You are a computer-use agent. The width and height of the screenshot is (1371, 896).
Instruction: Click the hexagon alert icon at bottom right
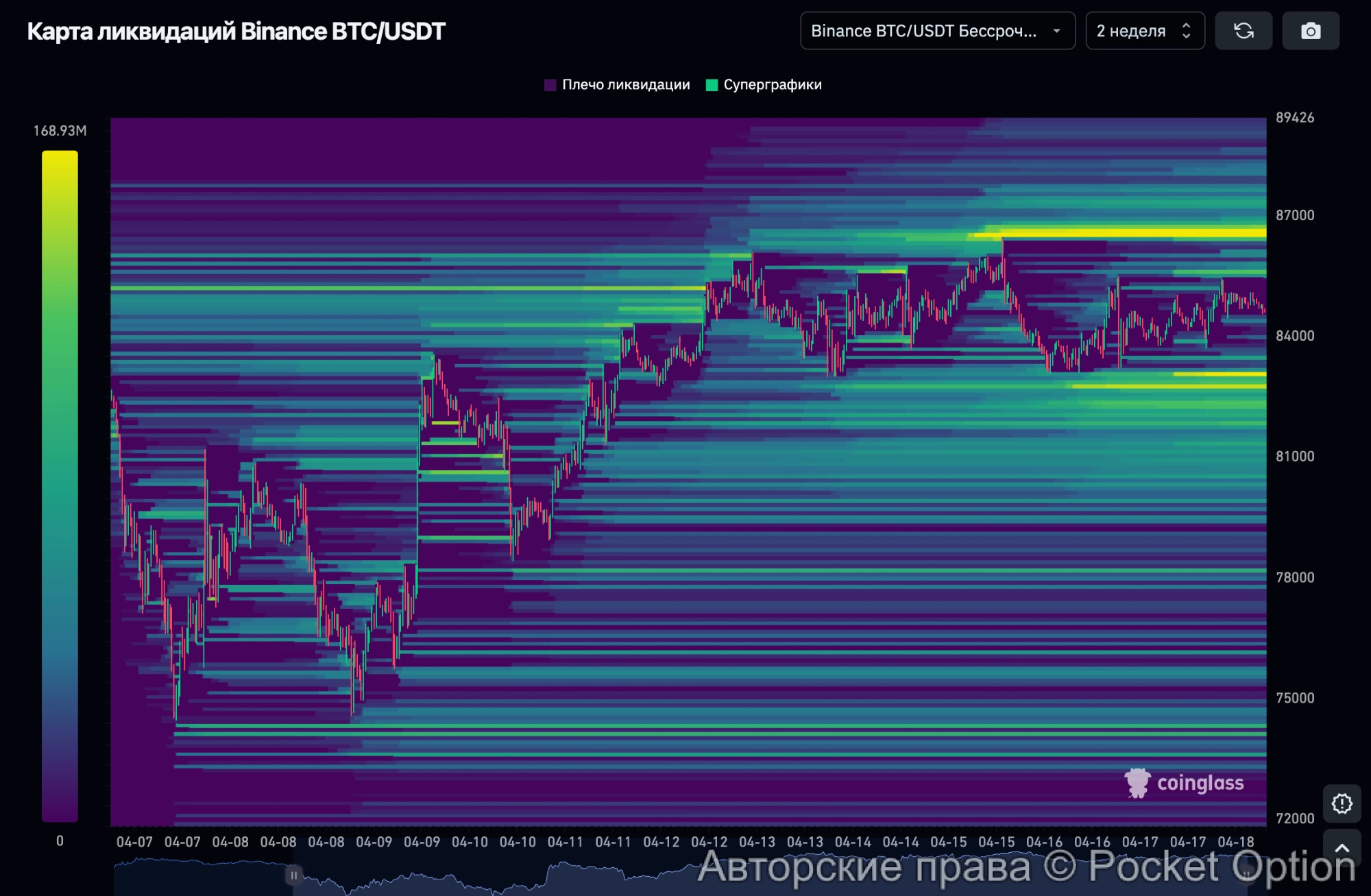[x=1342, y=803]
